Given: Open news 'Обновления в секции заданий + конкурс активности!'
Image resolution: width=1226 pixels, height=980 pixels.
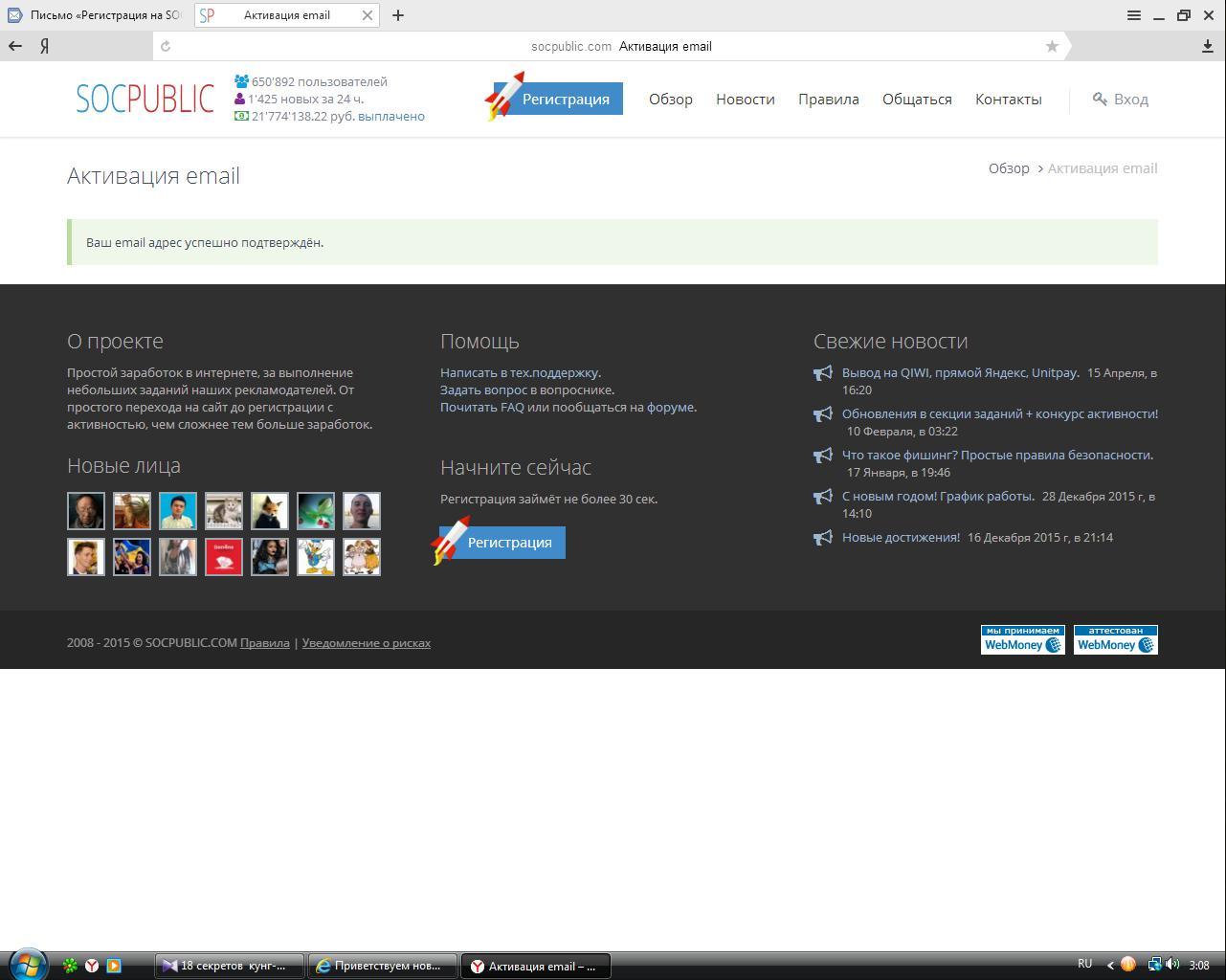Looking at the screenshot, I should [x=1000, y=413].
